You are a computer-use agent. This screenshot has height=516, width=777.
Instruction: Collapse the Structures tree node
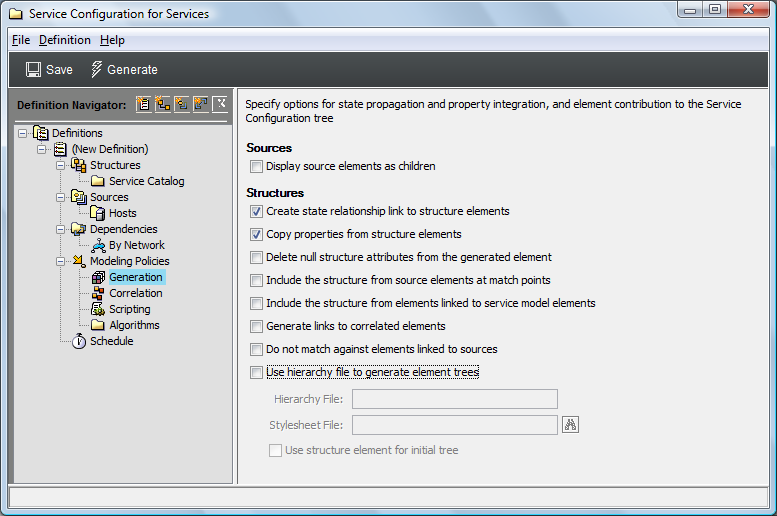tap(60, 165)
